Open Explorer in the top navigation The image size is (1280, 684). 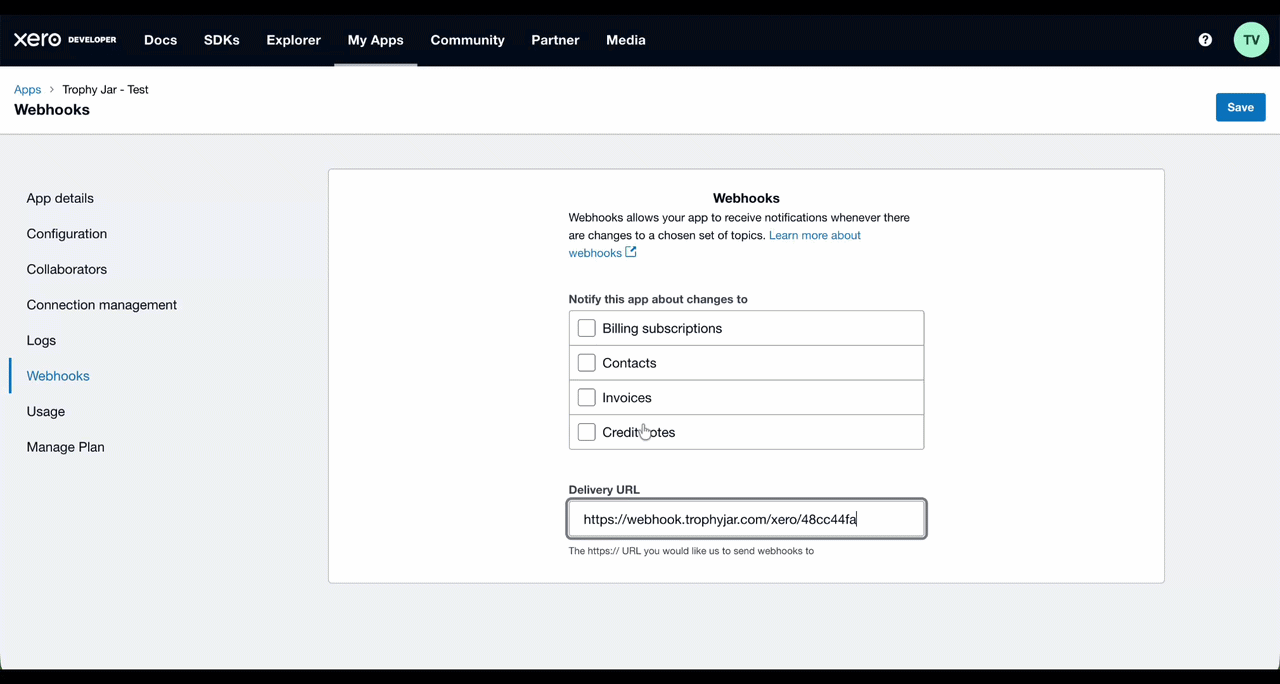(x=294, y=40)
